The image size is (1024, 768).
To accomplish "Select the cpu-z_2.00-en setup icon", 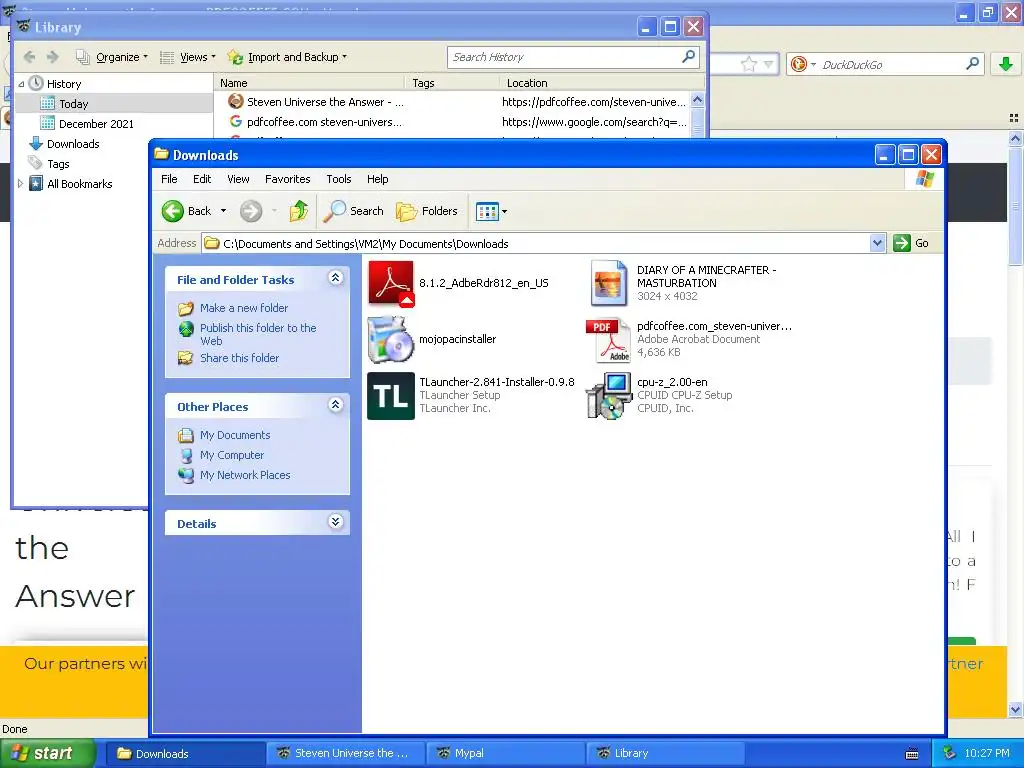I will point(609,396).
